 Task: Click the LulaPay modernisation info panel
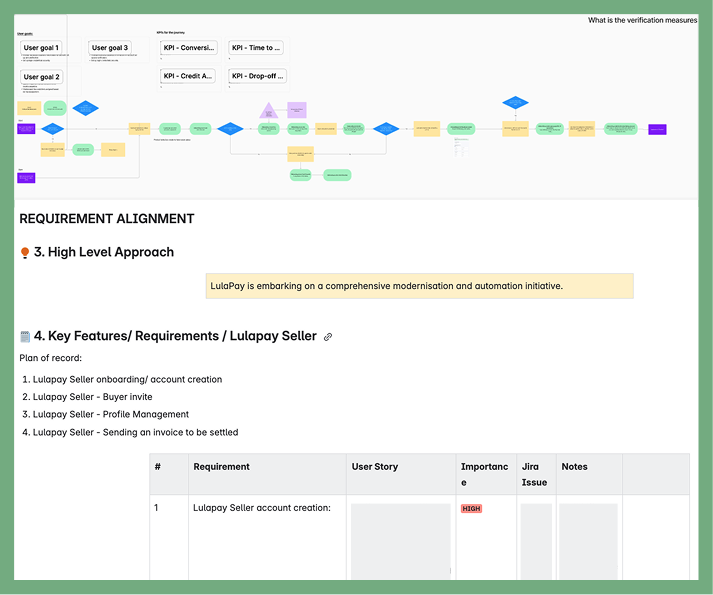pyautogui.click(x=419, y=286)
